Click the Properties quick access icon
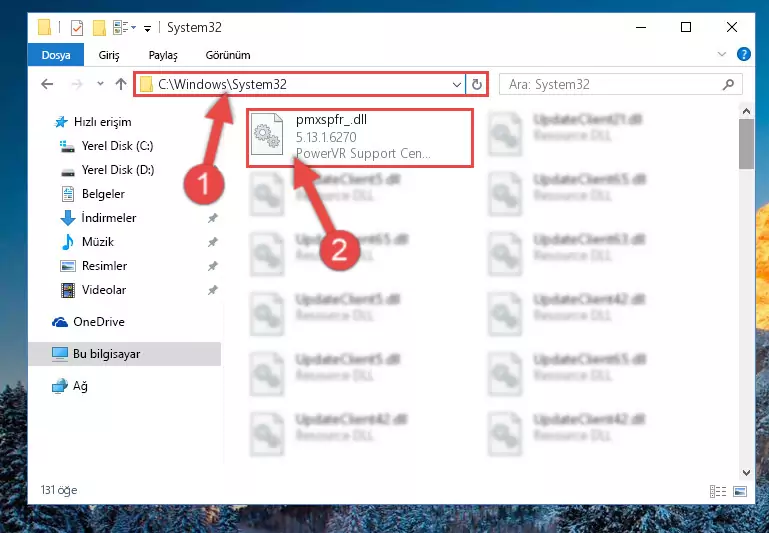Viewport: 769px width, 533px height. pyautogui.click(x=77, y=27)
